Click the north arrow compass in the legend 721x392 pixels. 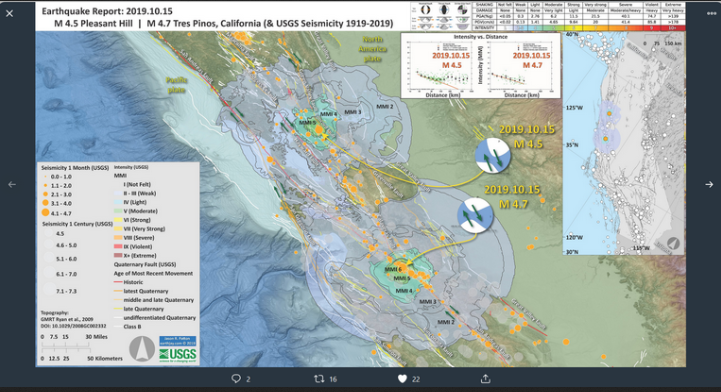tap(142, 349)
